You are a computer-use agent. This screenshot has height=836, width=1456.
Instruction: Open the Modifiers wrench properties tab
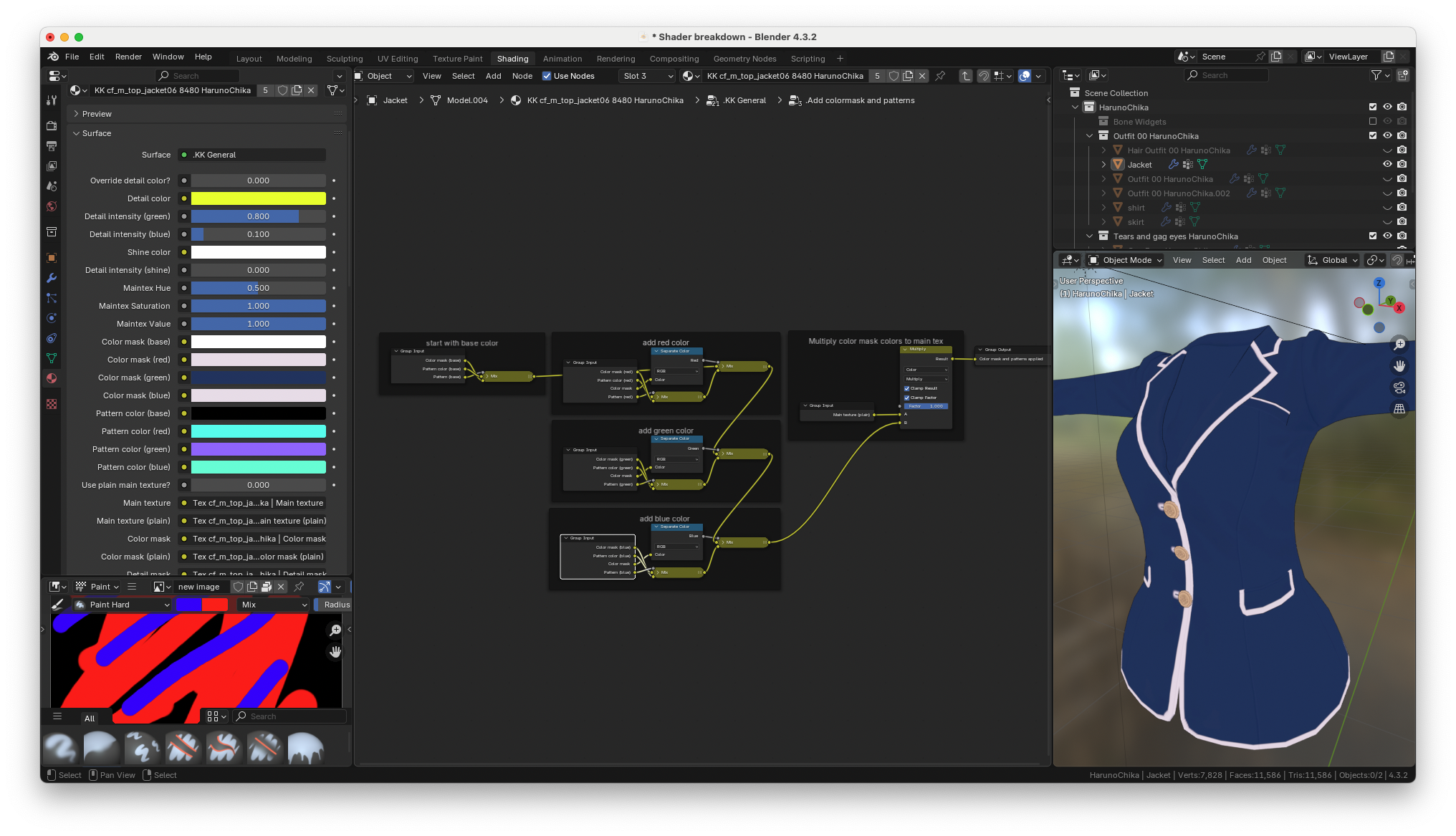52,278
